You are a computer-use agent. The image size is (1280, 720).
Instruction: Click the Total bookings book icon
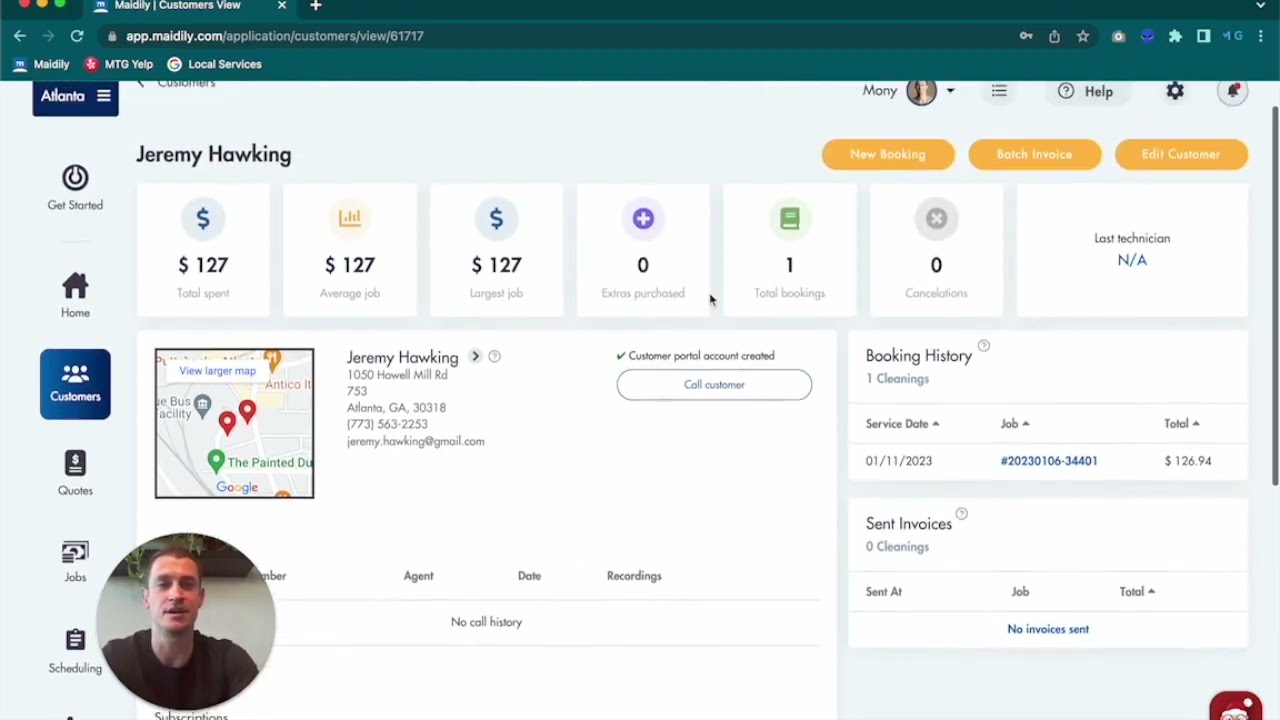(x=790, y=219)
